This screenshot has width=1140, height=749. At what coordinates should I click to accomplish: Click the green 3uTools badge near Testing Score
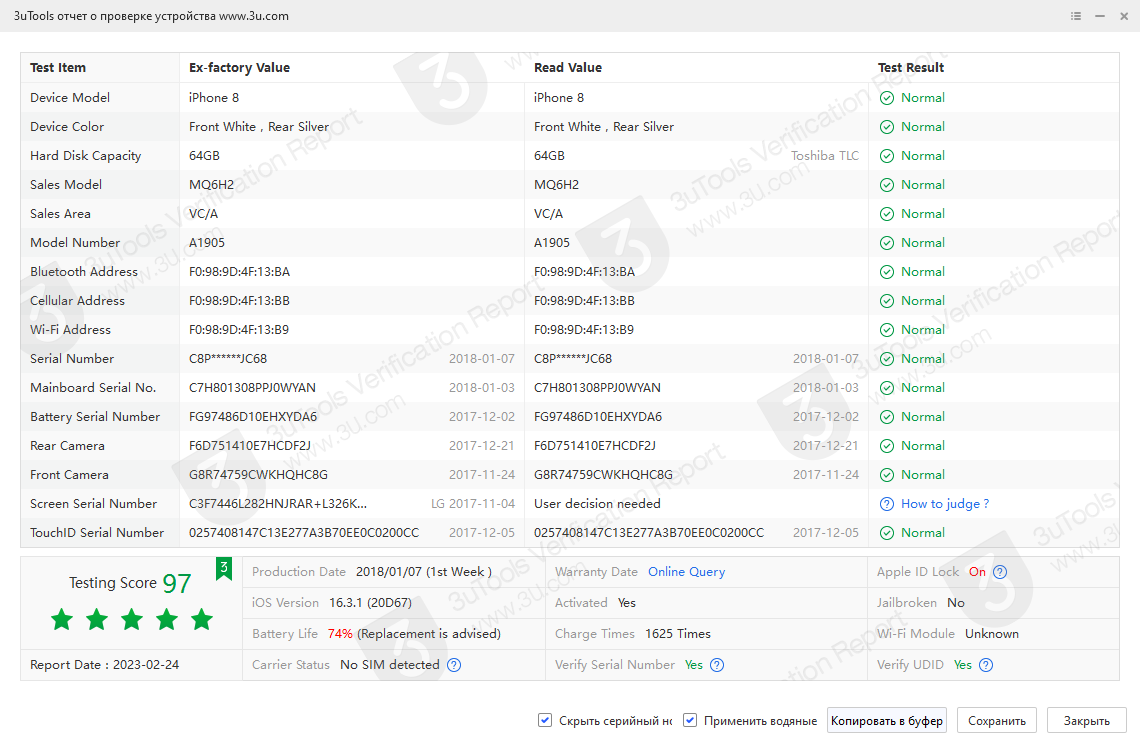(x=224, y=569)
